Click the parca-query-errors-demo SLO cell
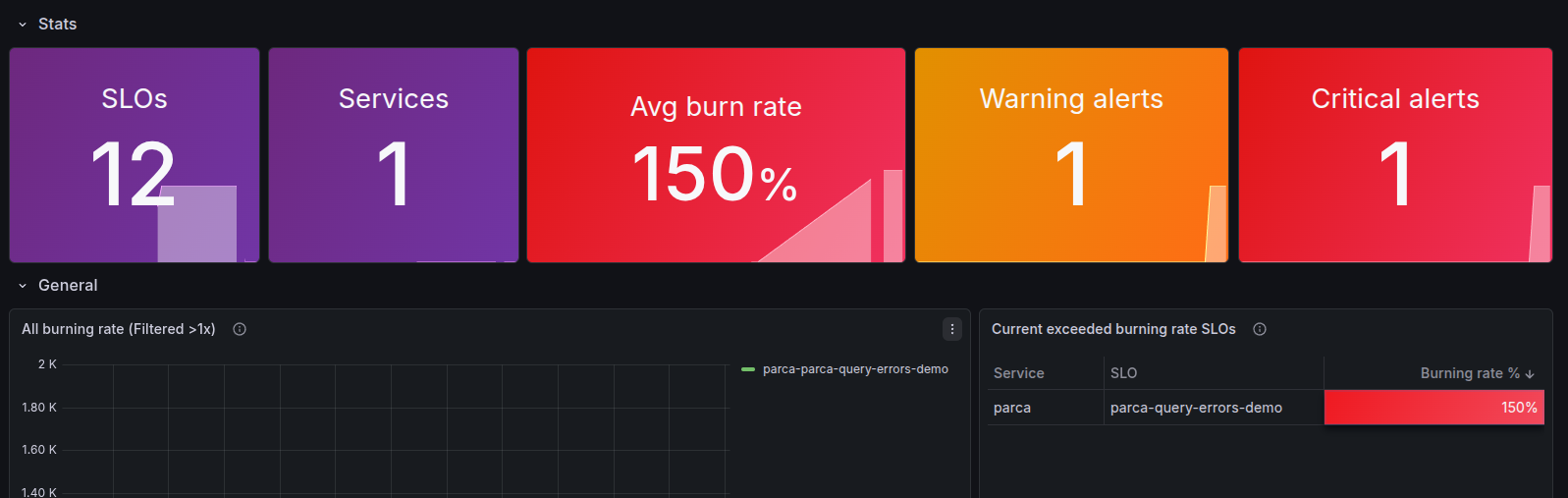 pos(1196,408)
